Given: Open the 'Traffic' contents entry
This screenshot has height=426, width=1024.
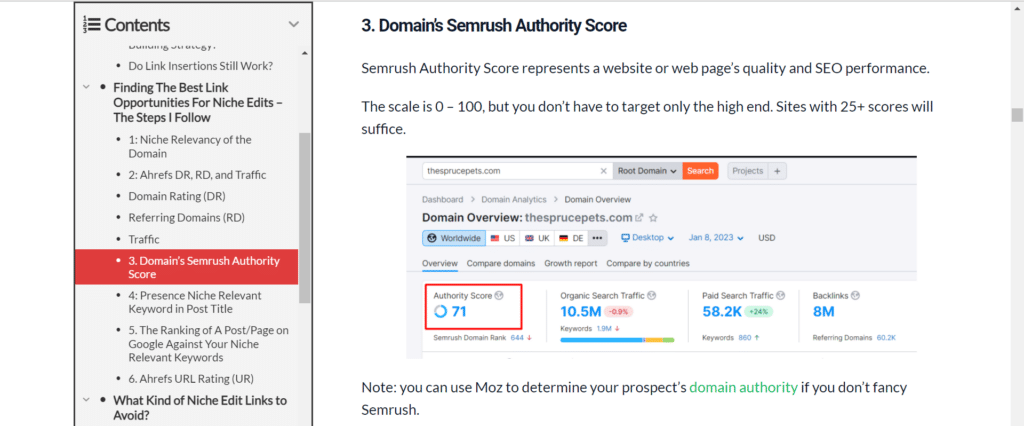Looking at the screenshot, I should coord(144,239).
